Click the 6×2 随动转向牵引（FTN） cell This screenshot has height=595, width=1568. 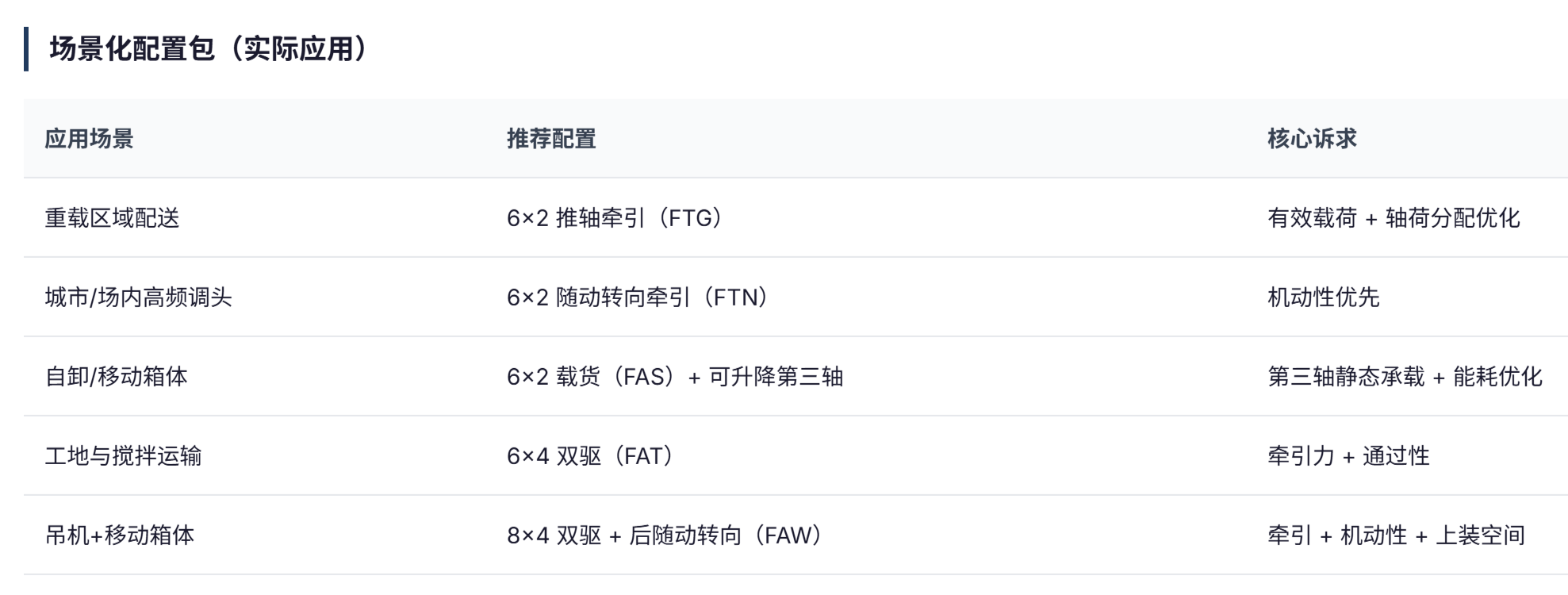[638, 297]
